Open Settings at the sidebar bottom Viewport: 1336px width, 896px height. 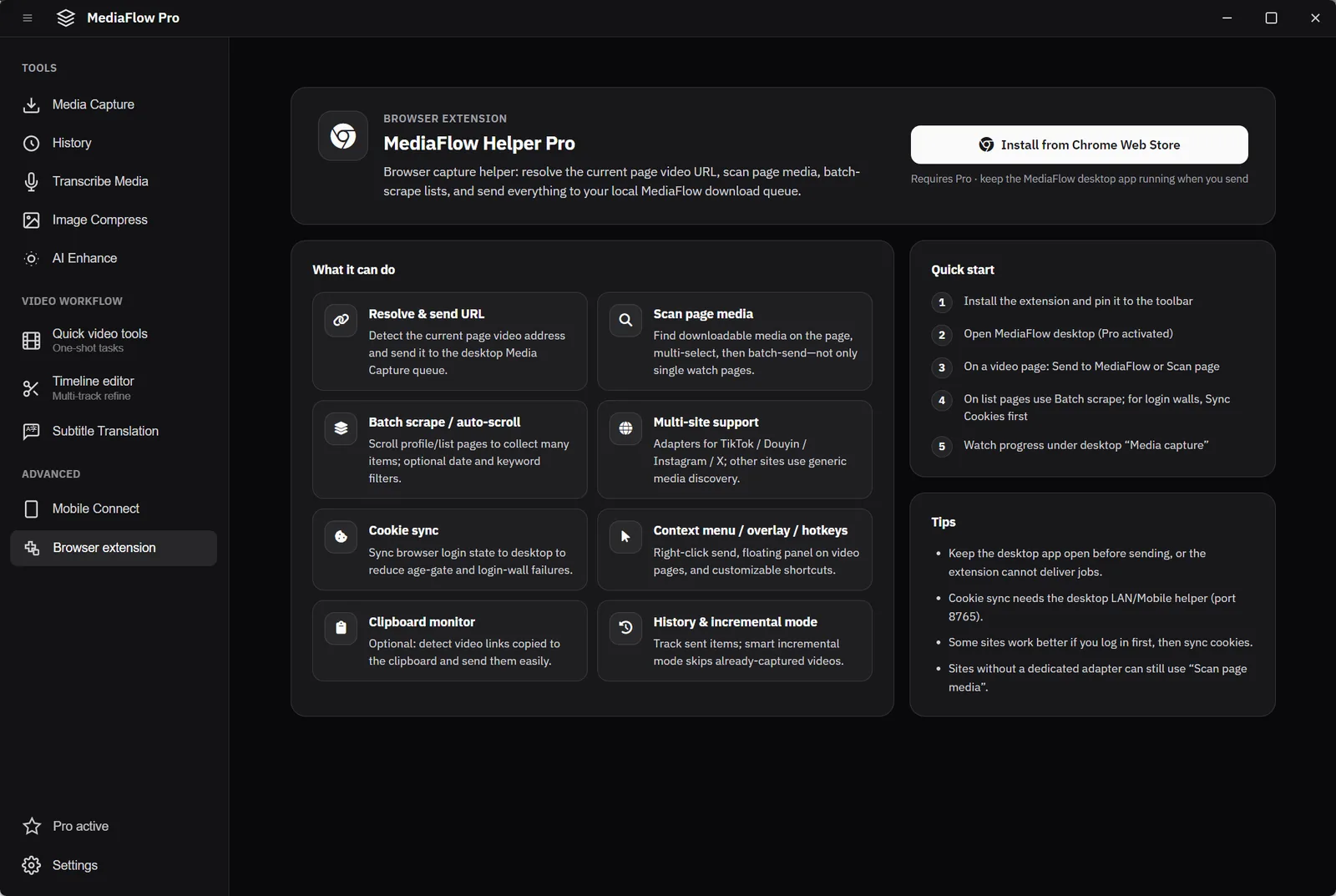(x=114, y=866)
